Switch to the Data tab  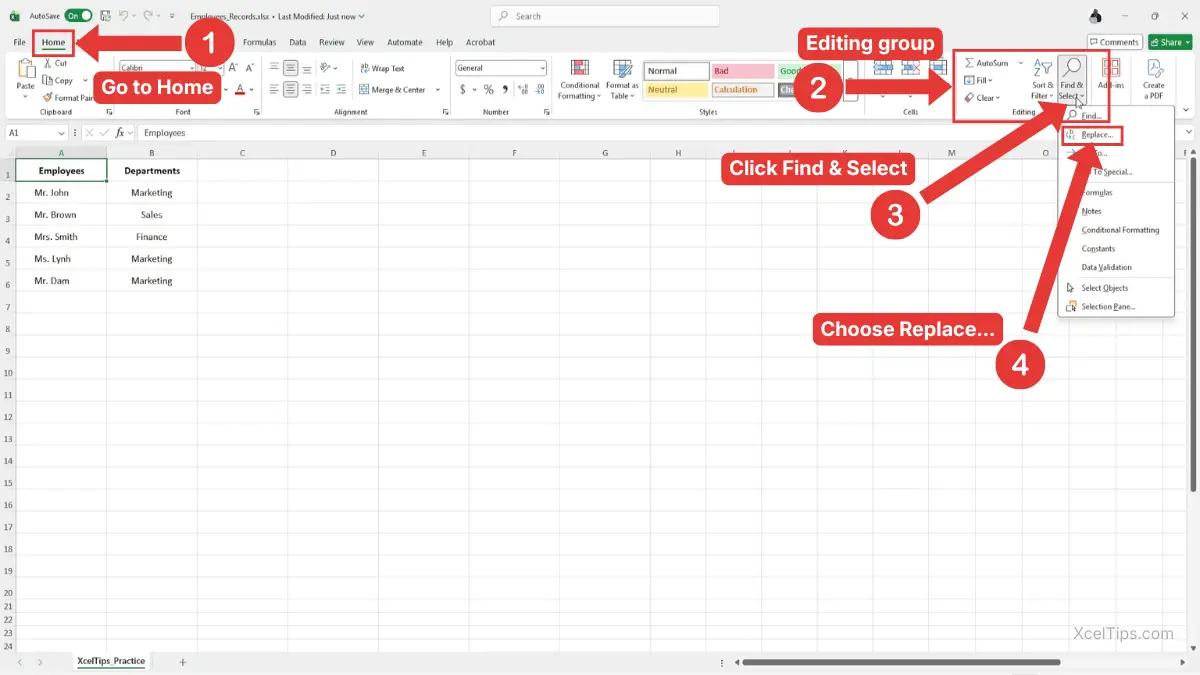297,42
